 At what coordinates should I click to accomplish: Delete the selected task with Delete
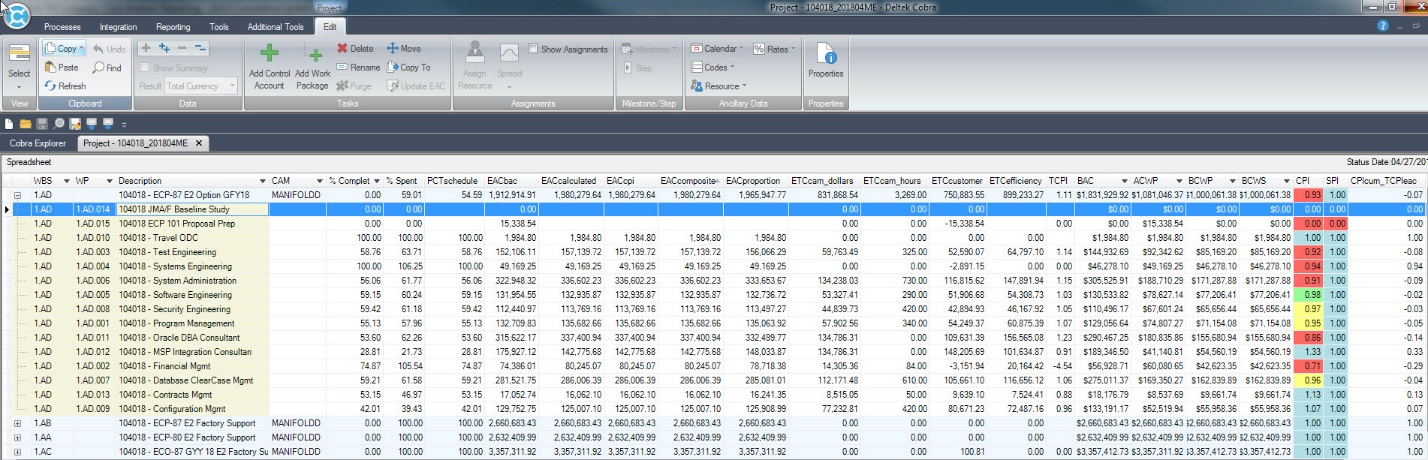[x=355, y=48]
